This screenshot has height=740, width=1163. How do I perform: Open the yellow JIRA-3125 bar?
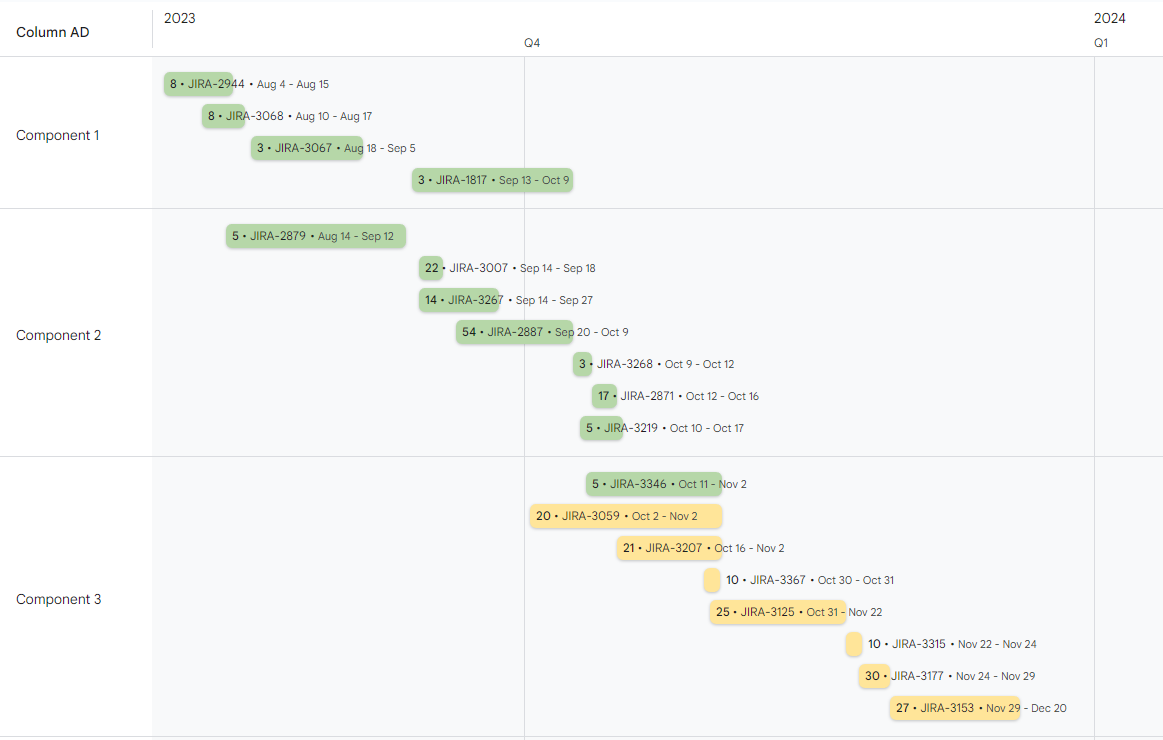point(778,611)
